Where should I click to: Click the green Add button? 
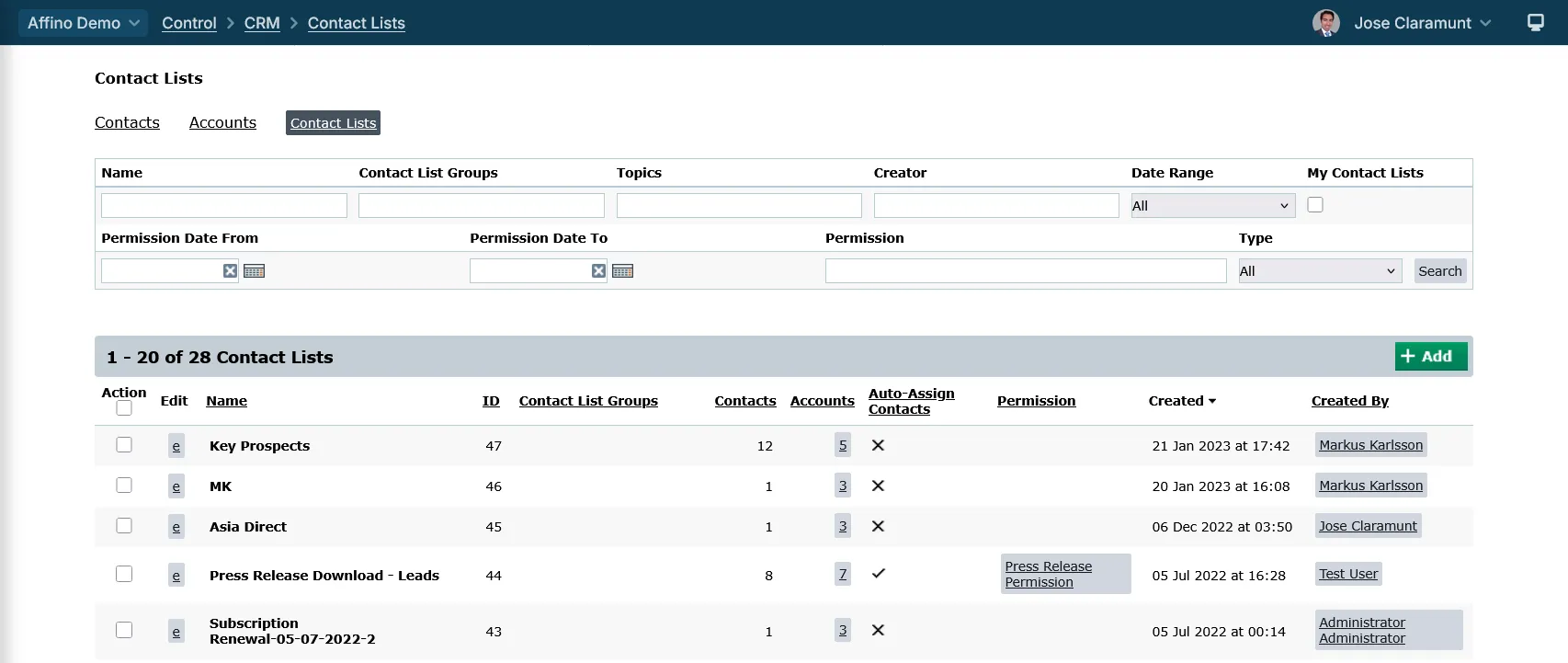coord(1430,357)
